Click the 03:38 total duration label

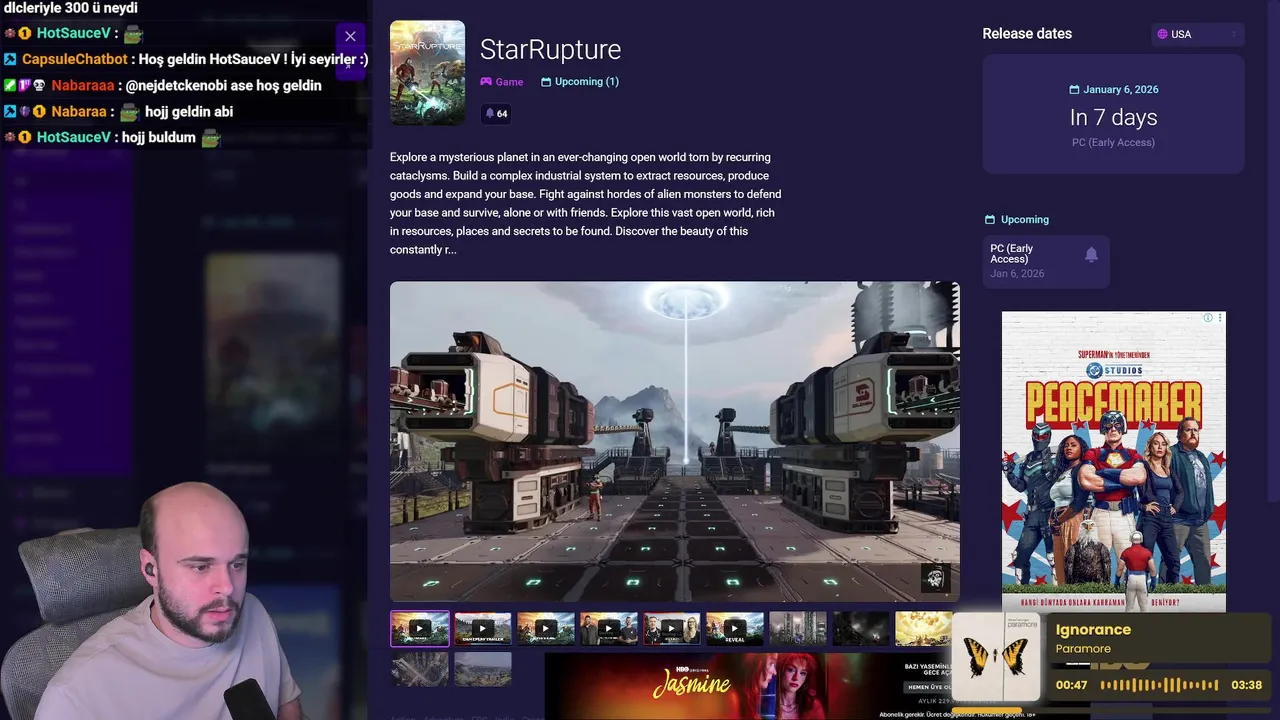tap(1247, 685)
